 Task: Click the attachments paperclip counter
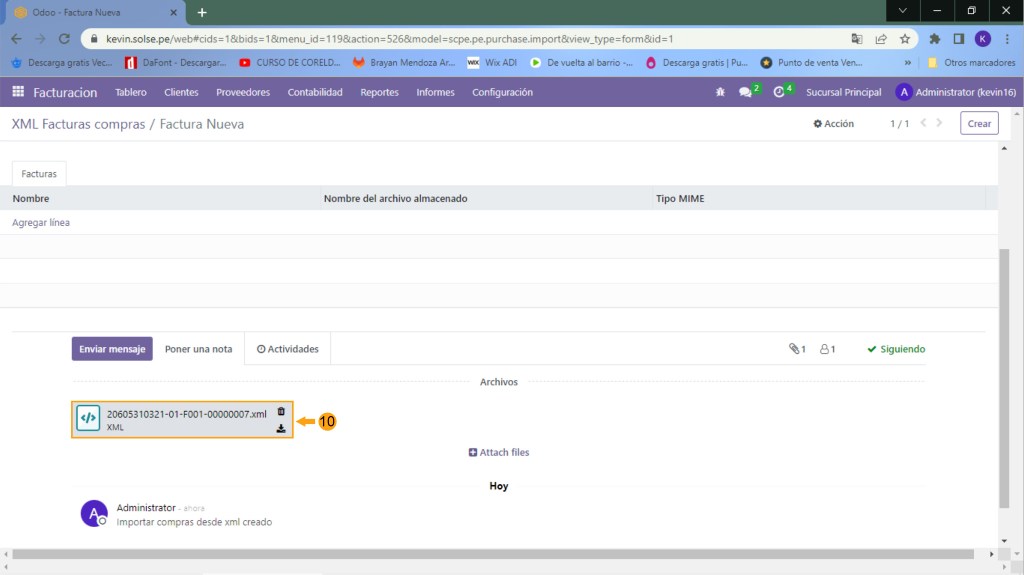pos(797,349)
